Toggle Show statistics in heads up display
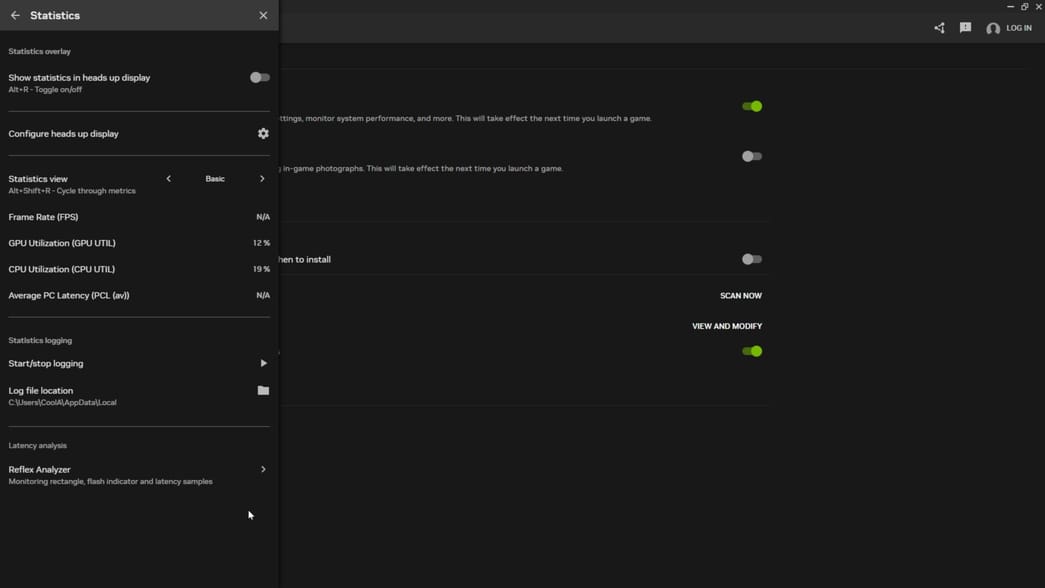 coord(259,76)
